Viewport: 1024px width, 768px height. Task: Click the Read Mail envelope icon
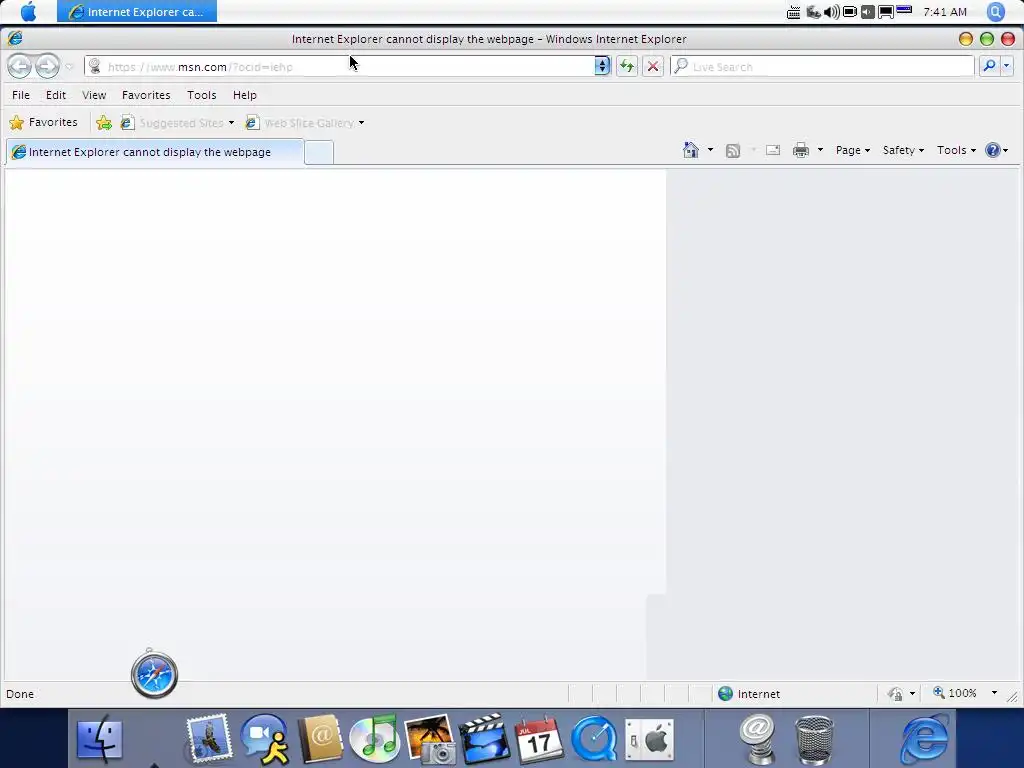773,150
